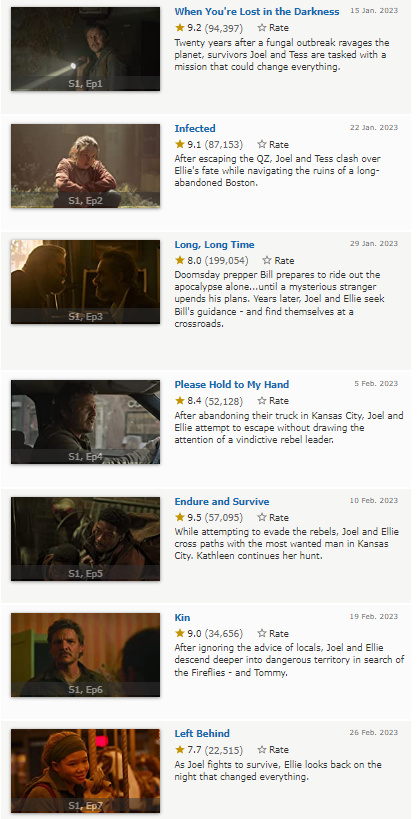Go to the Long, Long Time episode page
419x819 pixels.
point(214,244)
